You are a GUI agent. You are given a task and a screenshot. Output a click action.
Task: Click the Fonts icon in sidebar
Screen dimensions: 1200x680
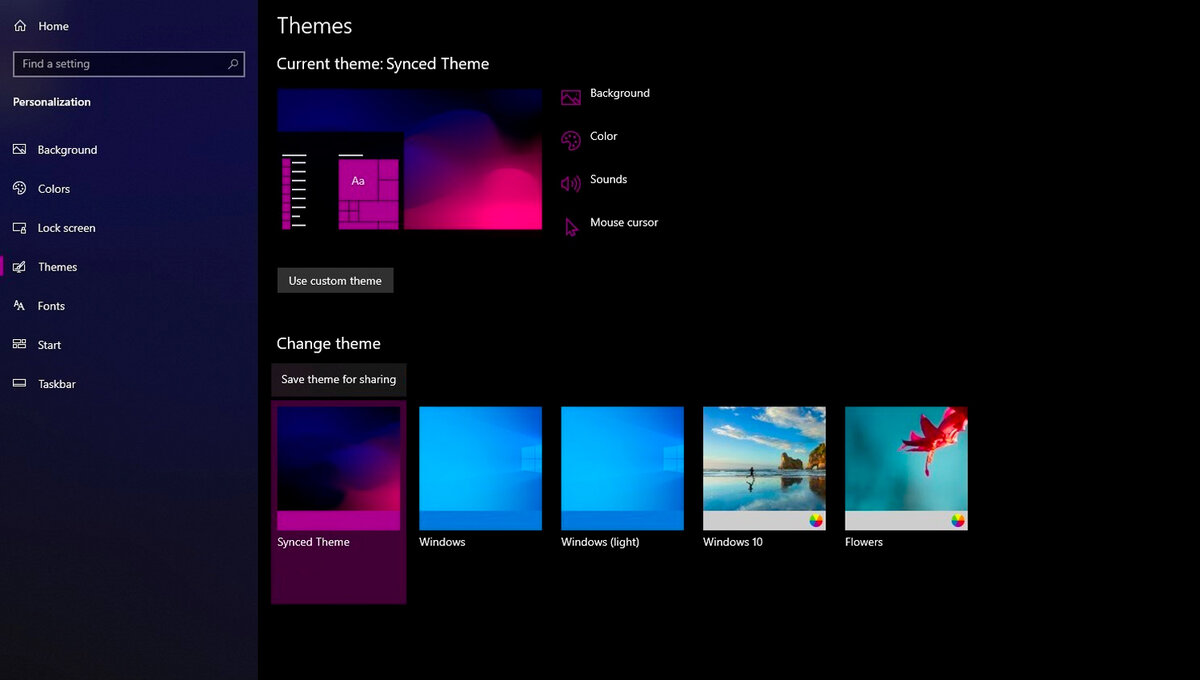point(19,306)
